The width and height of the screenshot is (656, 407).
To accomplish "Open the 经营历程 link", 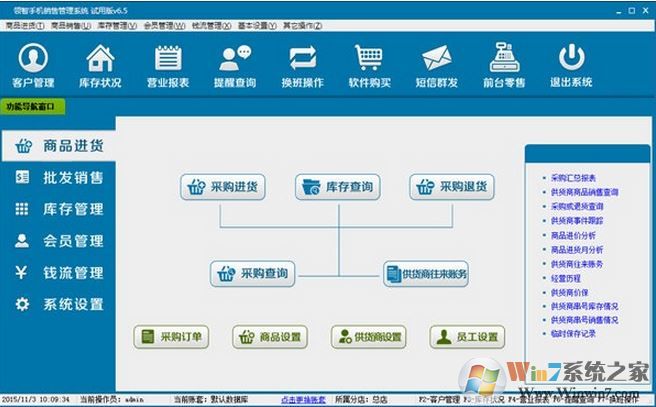I will coord(566,278).
